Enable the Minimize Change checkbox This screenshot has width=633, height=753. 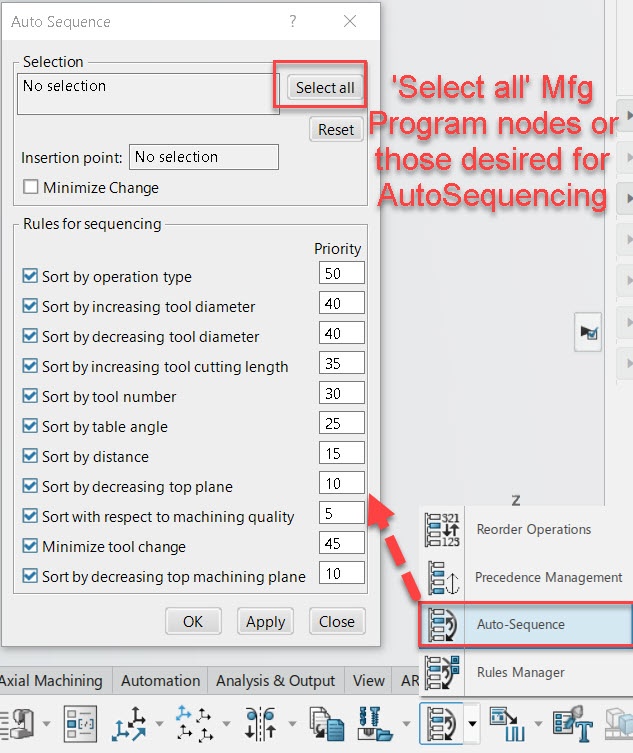tap(30, 186)
